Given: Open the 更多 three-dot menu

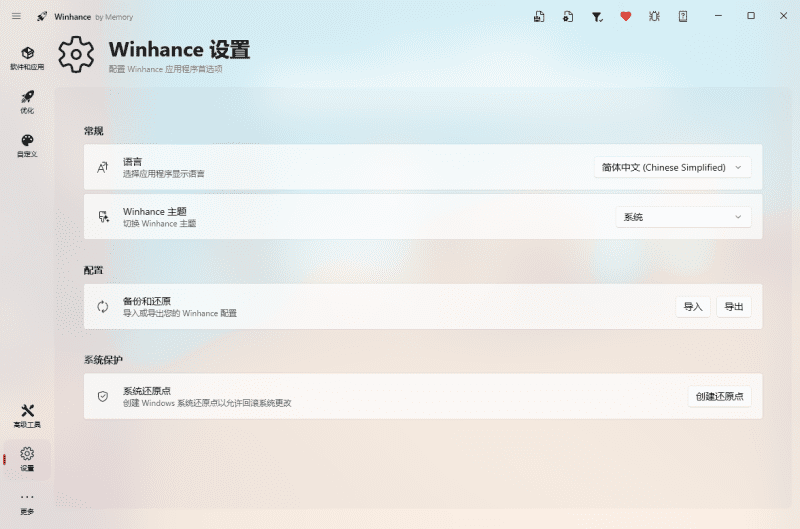Looking at the screenshot, I should pos(27,503).
